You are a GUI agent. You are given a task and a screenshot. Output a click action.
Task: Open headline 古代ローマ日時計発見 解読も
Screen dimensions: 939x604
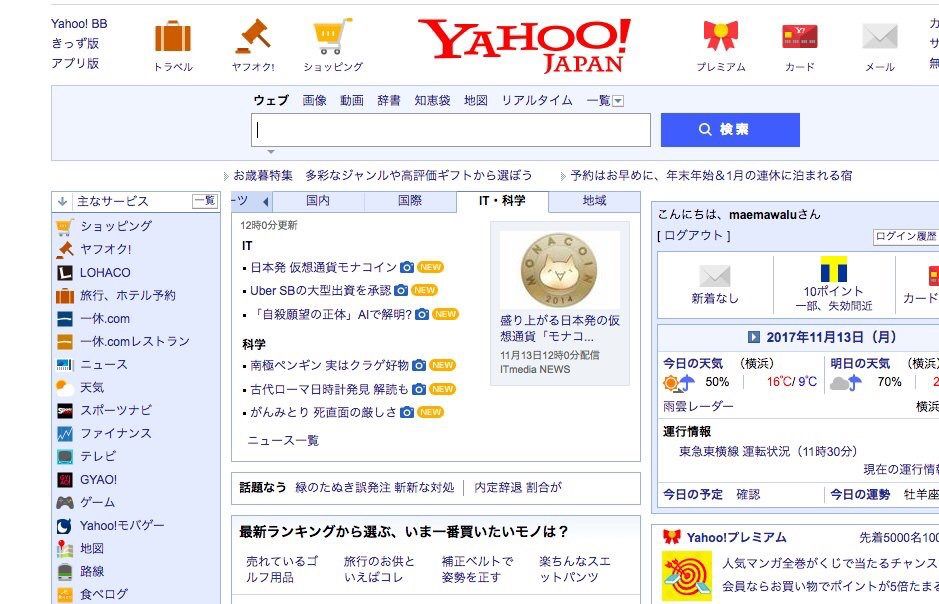point(329,390)
